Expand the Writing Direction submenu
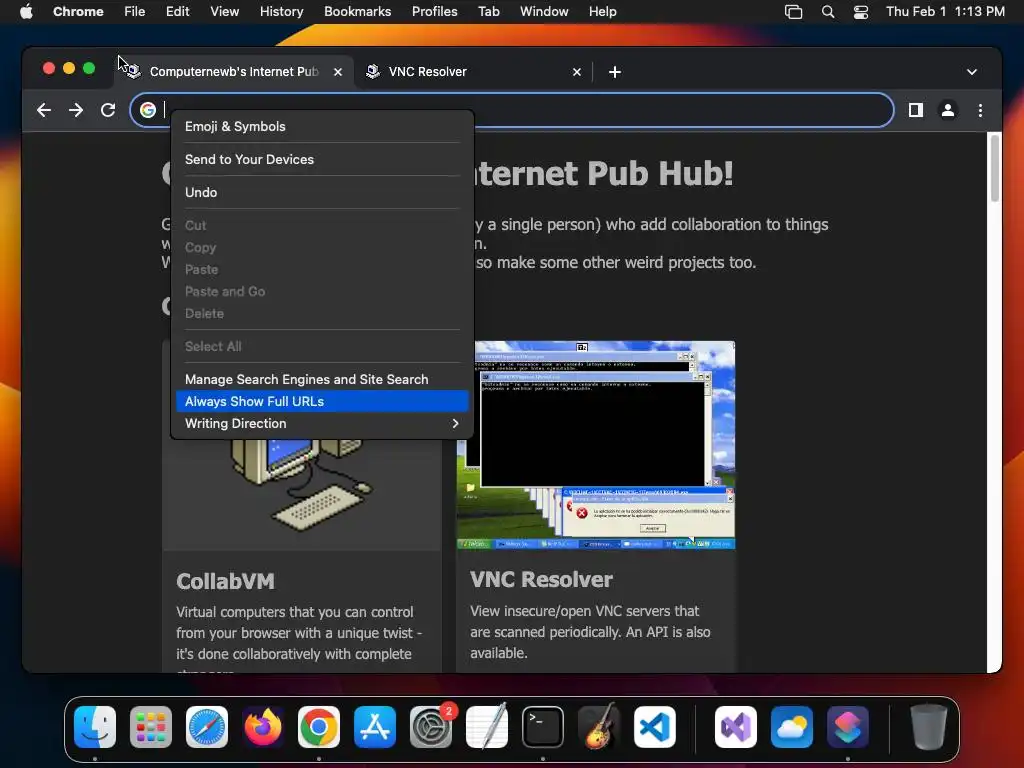This screenshot has width=1024, height=768. [x=323, y=424]
